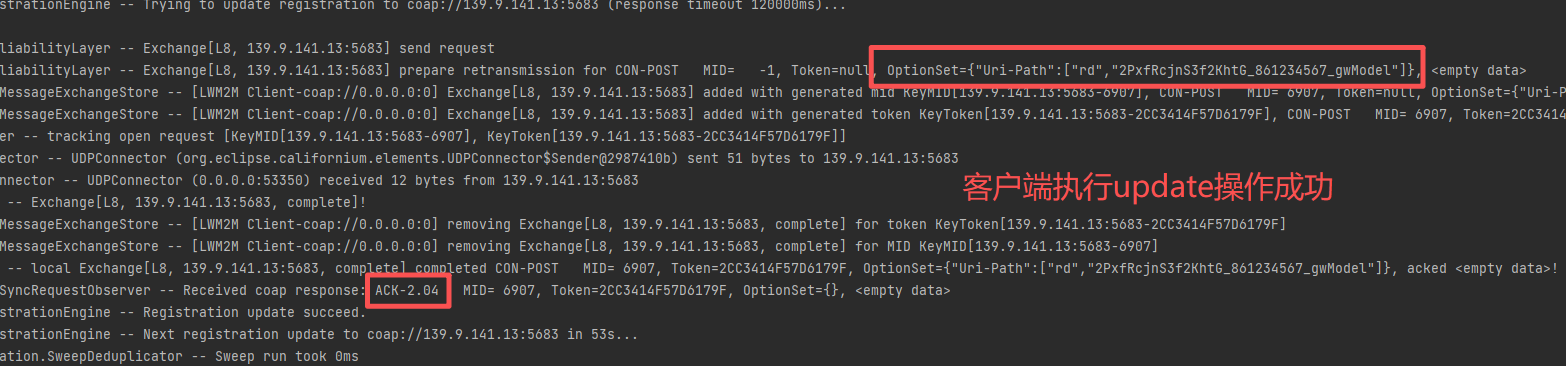
Task: Click the red-boxed OptionSet Uri-Path text
Action: tap(1147, 69)
